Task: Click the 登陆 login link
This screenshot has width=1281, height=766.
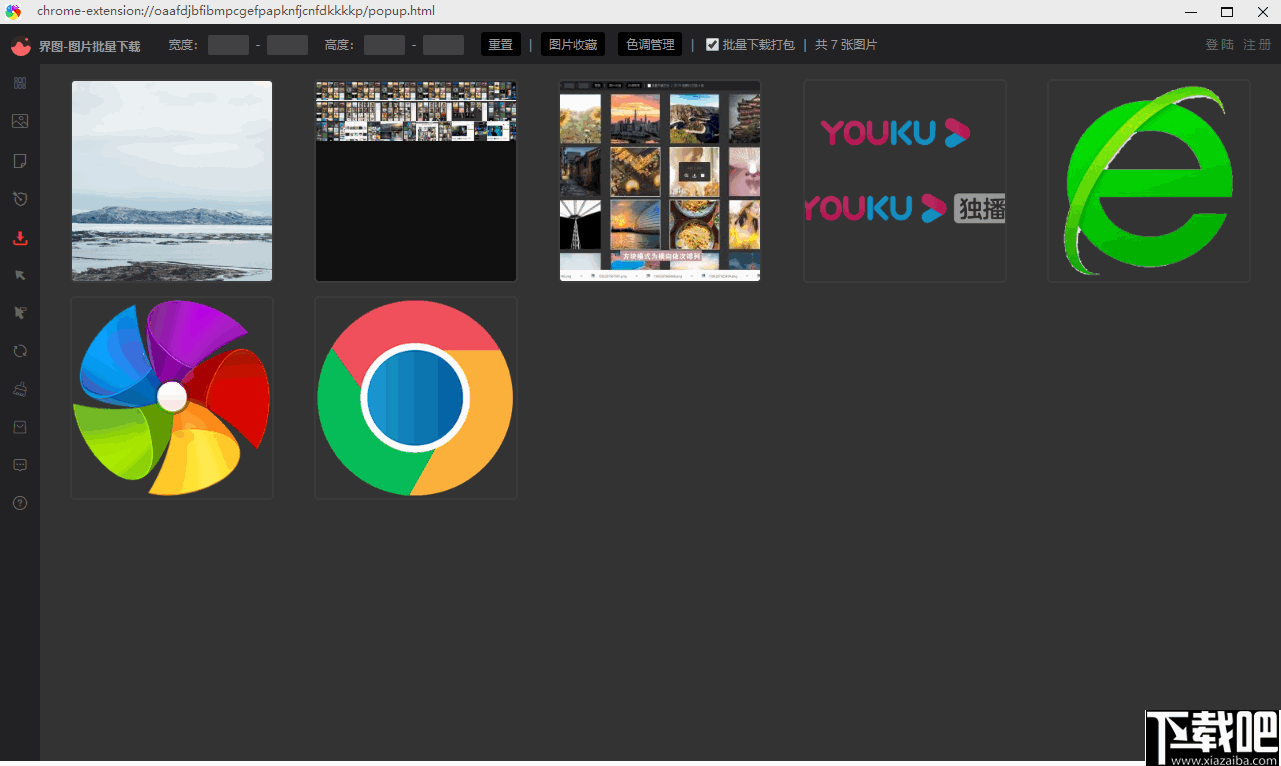Action: (1220, 45)
